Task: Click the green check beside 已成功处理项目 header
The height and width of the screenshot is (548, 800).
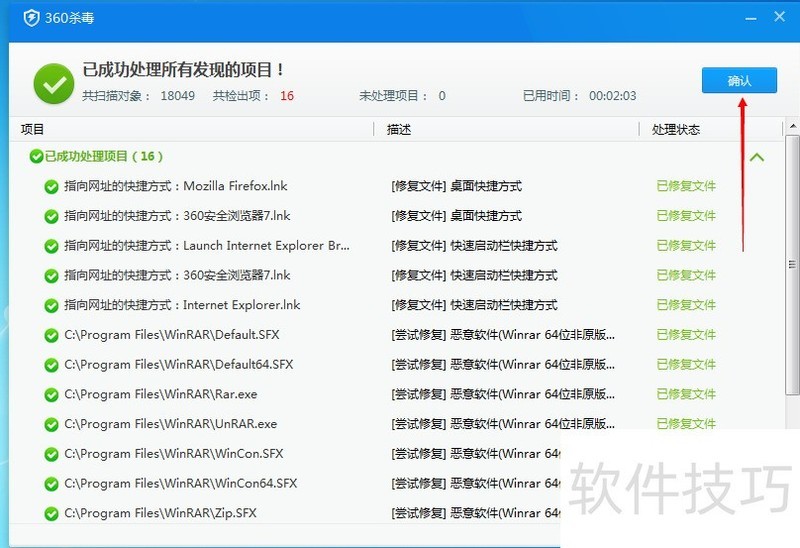Action: pos(36,156)
